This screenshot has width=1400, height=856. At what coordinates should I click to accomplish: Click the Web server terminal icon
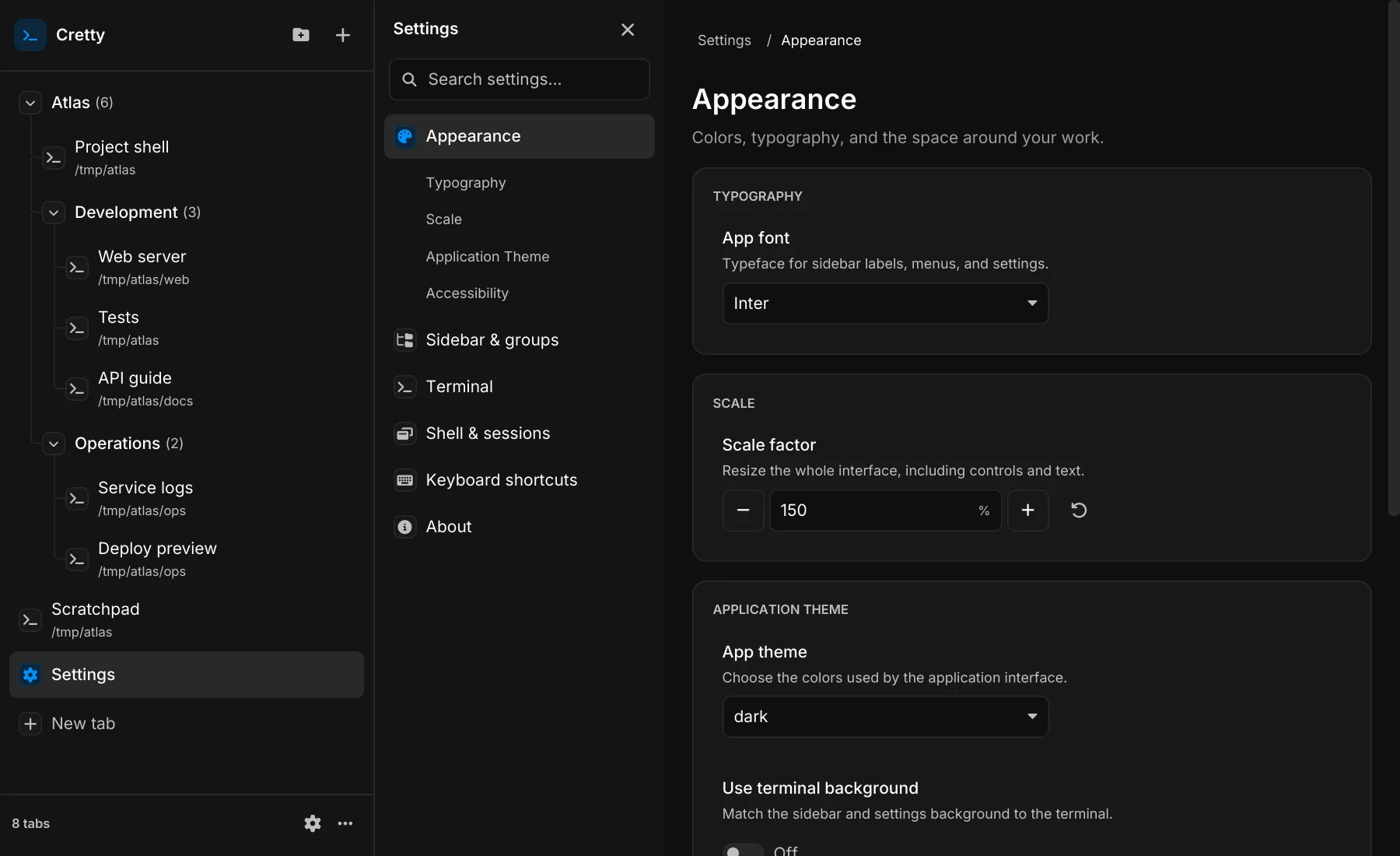point(77,268)
